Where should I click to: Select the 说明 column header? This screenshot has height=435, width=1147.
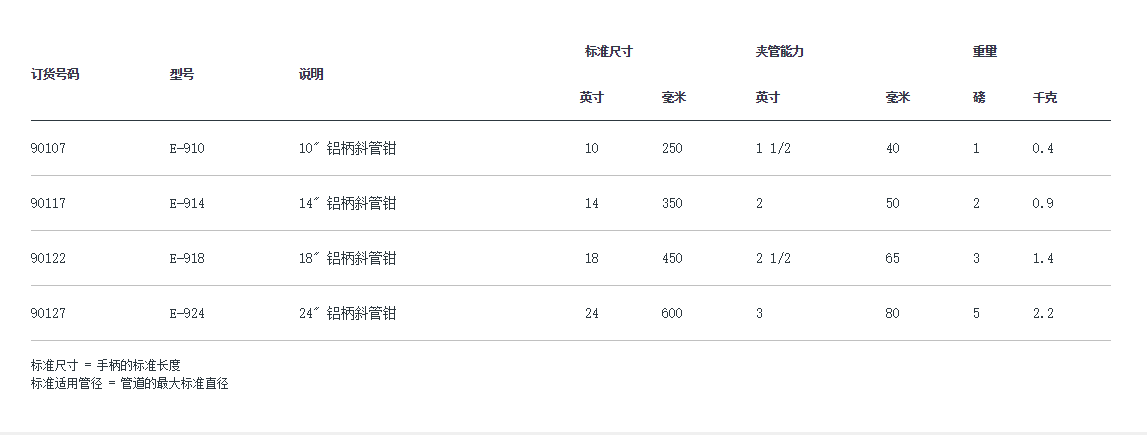pyautogui.click(x=311, y=74)
